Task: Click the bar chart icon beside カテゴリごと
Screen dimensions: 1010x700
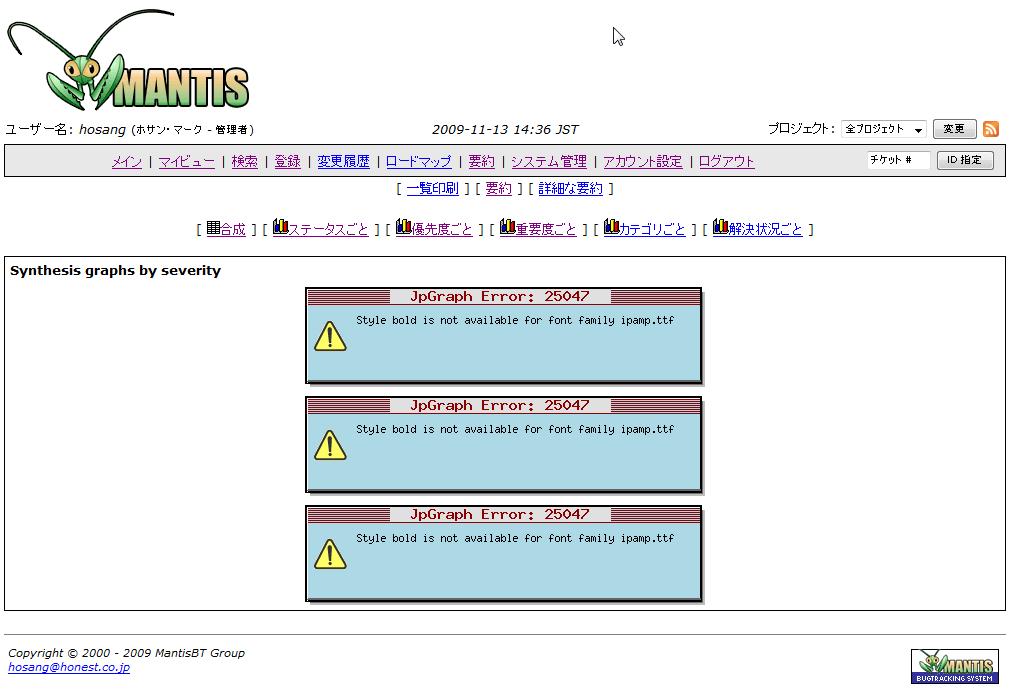Action: 611,228
